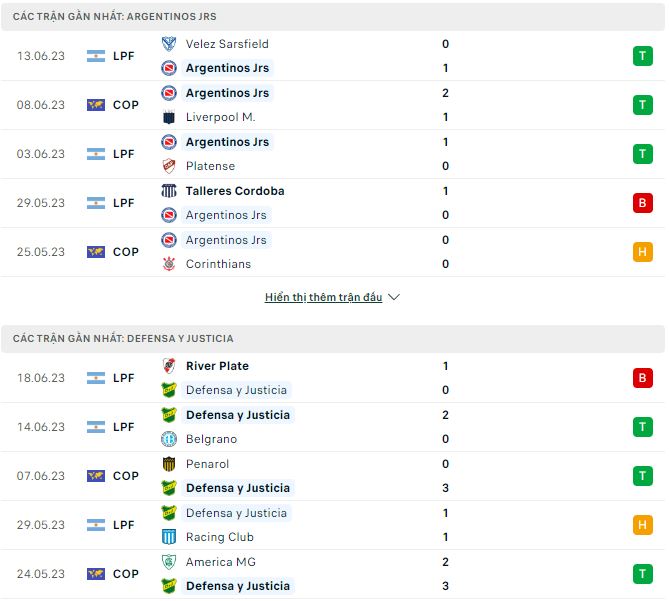Click the 'Các trận gần nhất: Defensa y Justicia' header

click(x=123, y=339)
